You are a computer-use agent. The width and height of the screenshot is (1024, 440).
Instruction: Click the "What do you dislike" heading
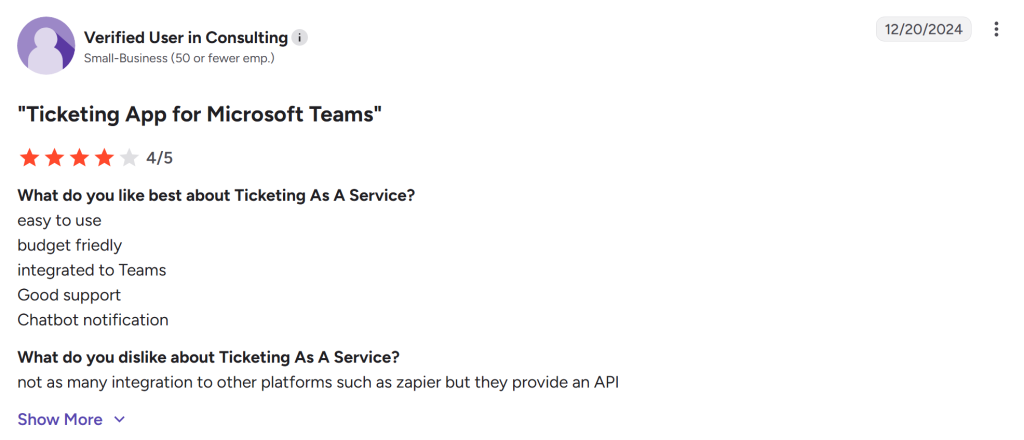click(208, 358)
